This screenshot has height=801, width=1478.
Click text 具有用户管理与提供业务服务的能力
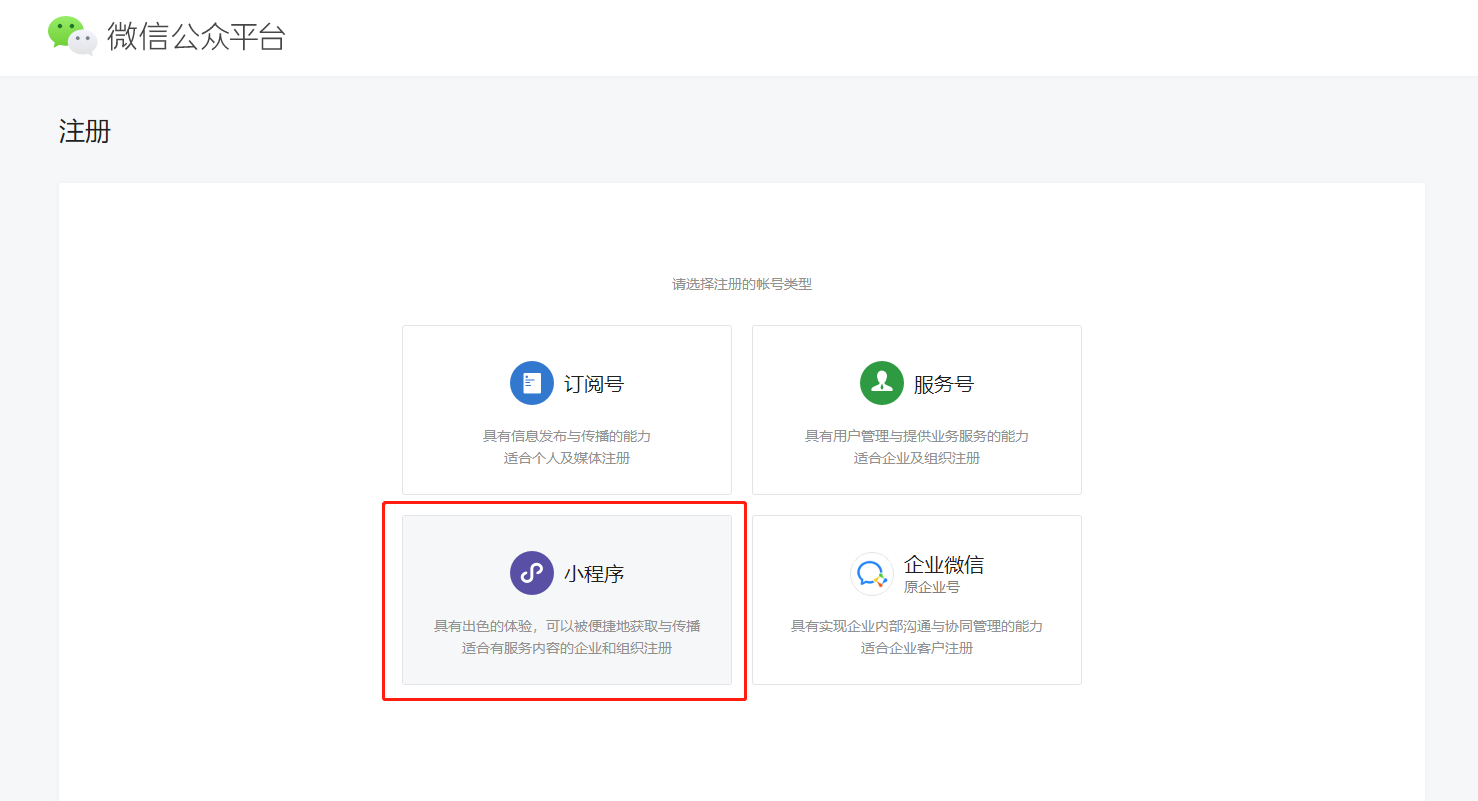pyautogui.click(x=917, y=436)
